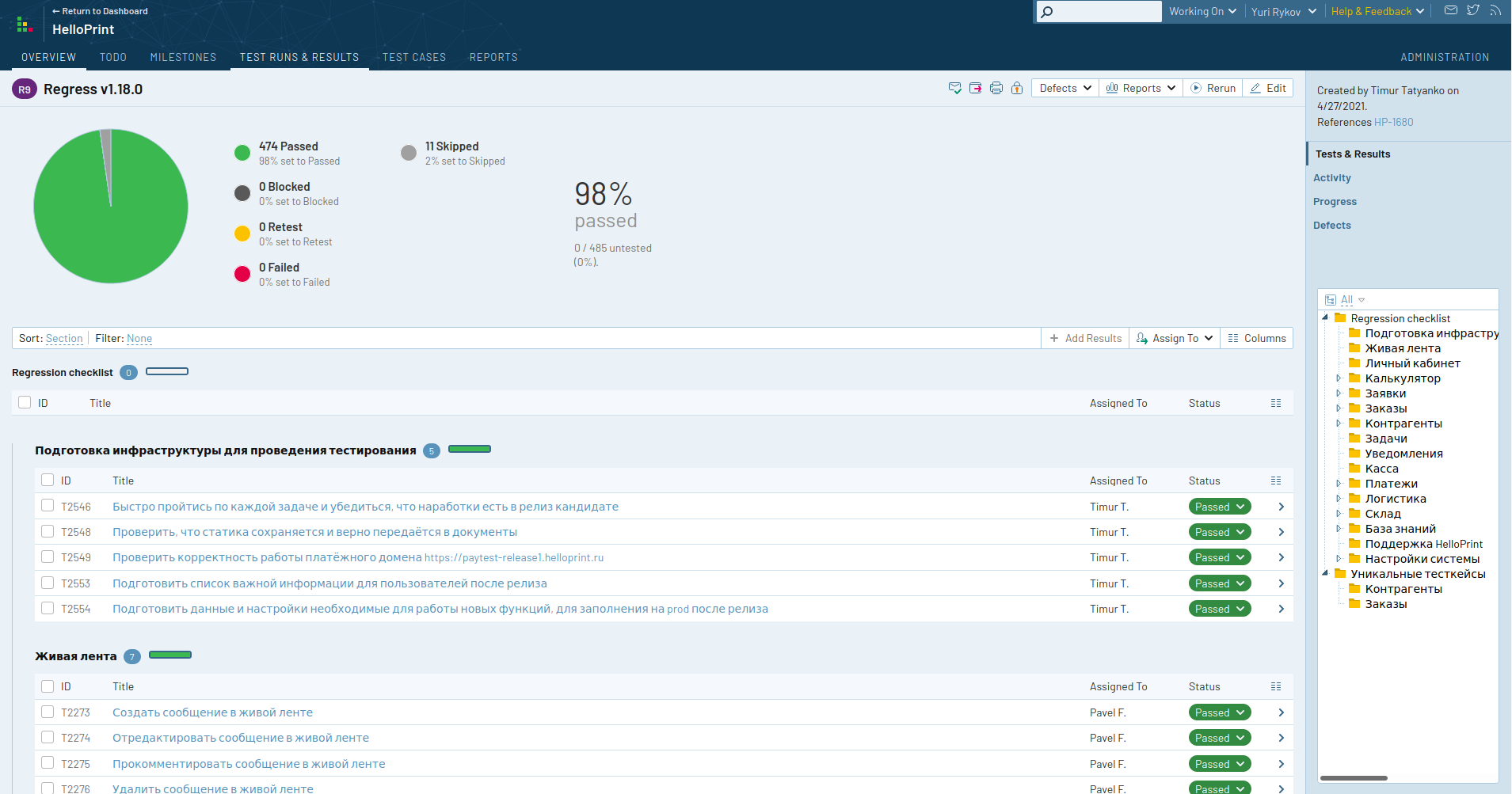Click the Задачи folder in the tree

click(1386, 439)
